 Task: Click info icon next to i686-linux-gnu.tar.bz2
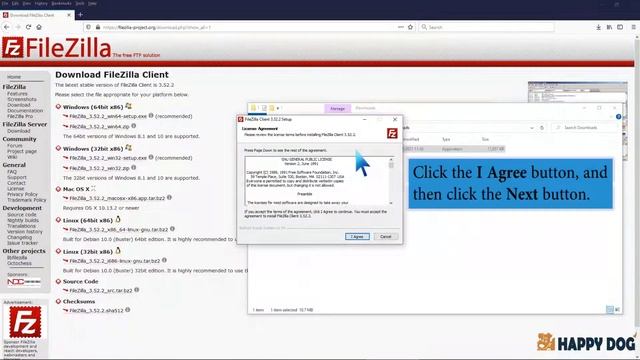tap(164, 260)
